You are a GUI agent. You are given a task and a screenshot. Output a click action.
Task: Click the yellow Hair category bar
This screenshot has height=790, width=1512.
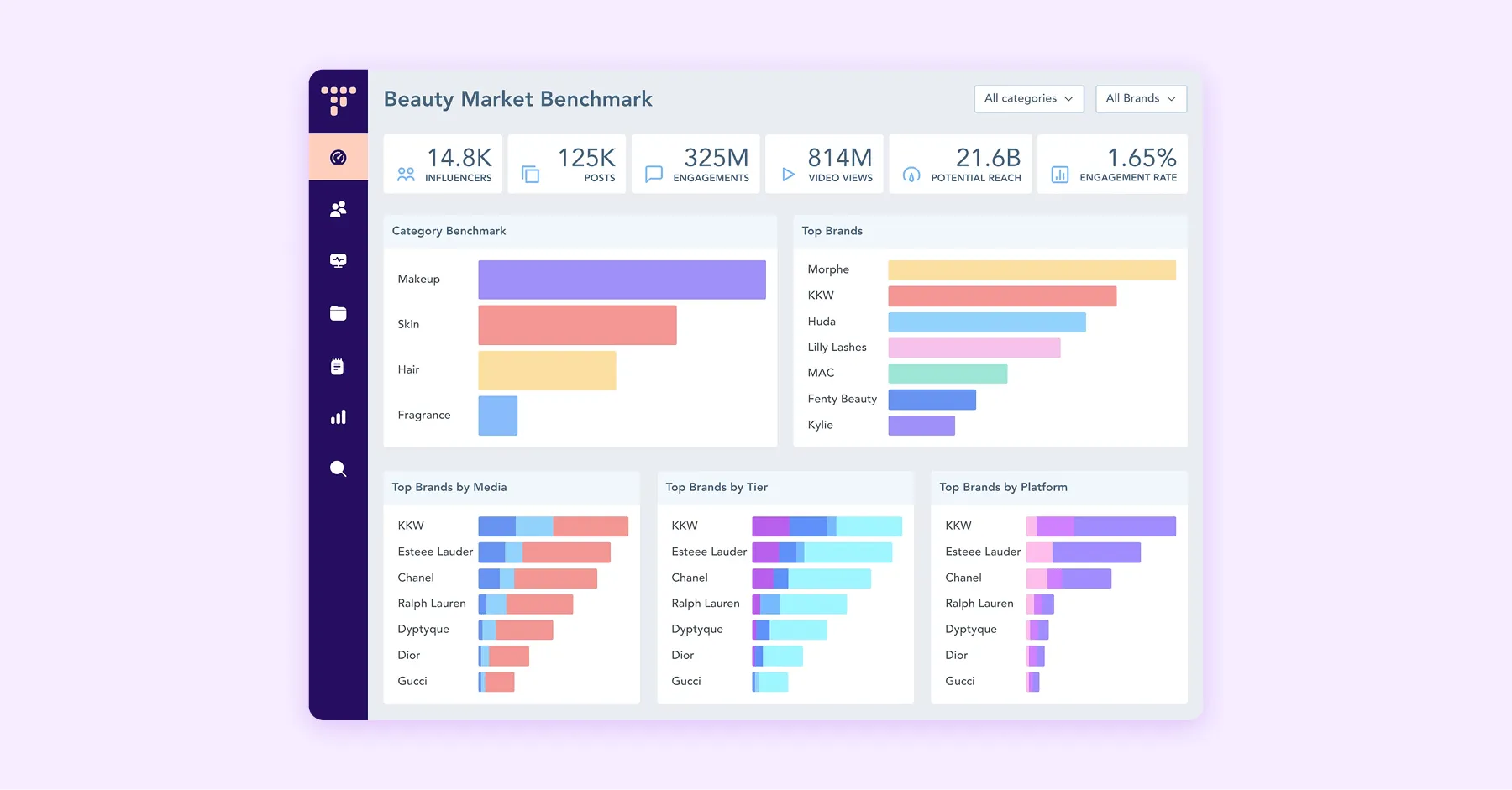click(x=547, y=370)
